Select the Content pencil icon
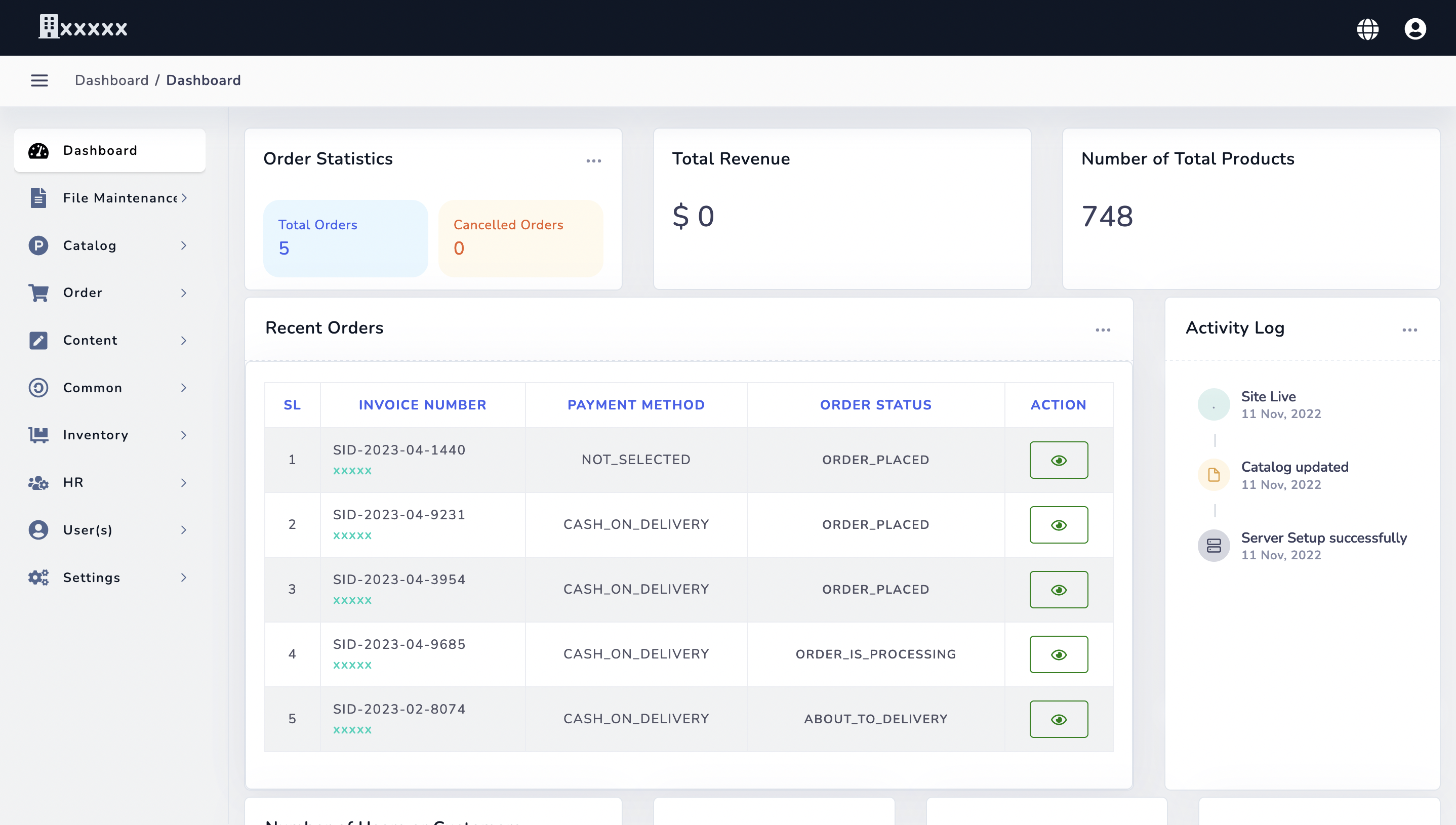1456x825 pixels. pos(37,340)
